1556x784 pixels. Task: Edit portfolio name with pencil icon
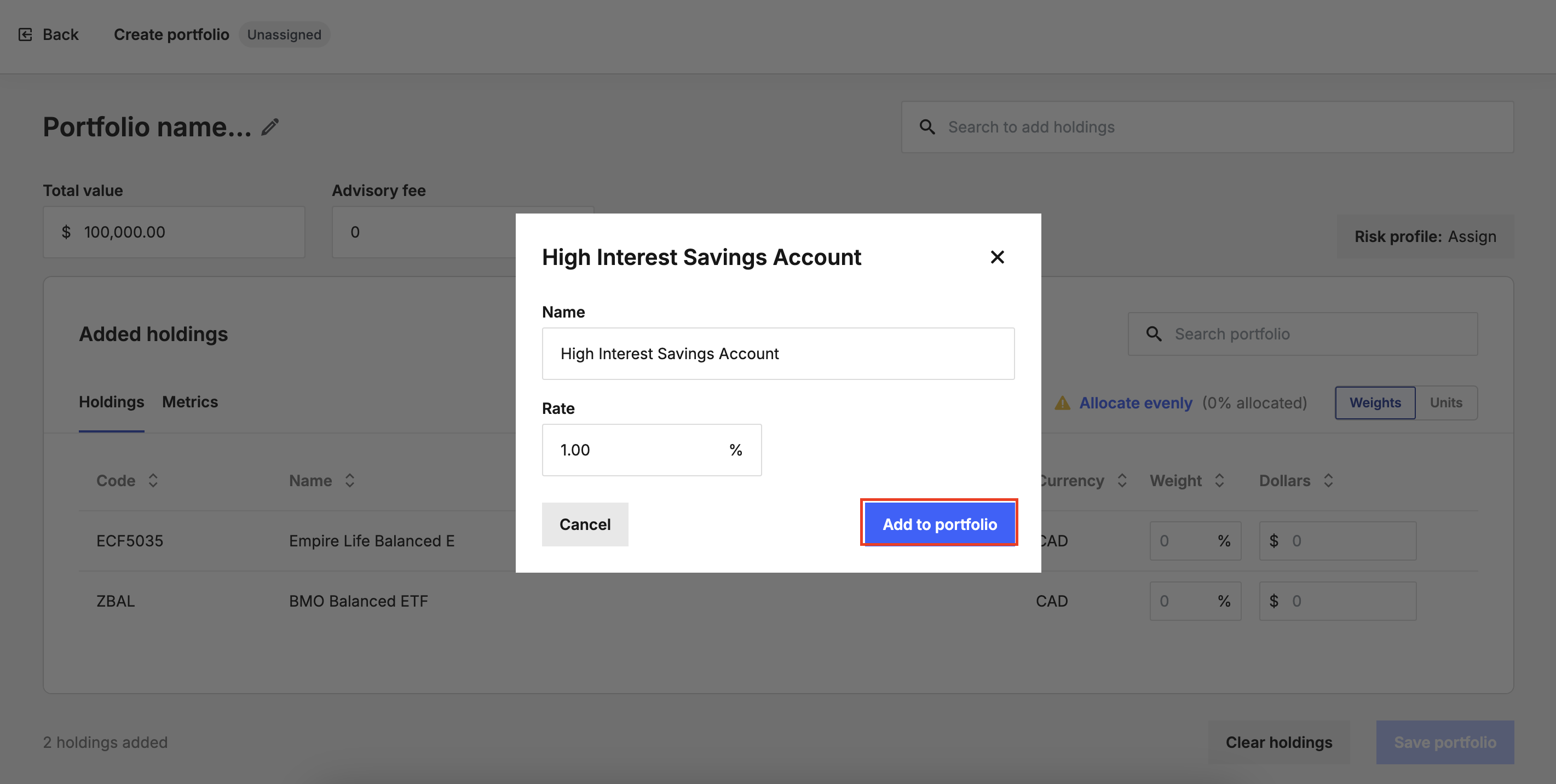point(270,127)
